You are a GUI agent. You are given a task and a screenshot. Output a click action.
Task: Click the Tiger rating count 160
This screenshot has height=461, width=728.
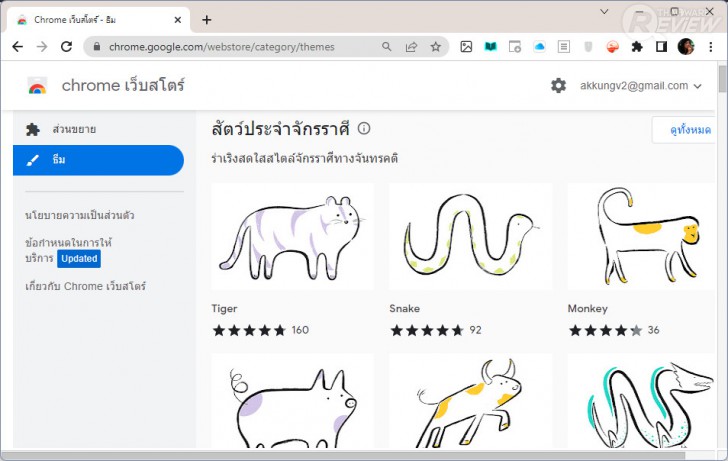click(300, 330)
